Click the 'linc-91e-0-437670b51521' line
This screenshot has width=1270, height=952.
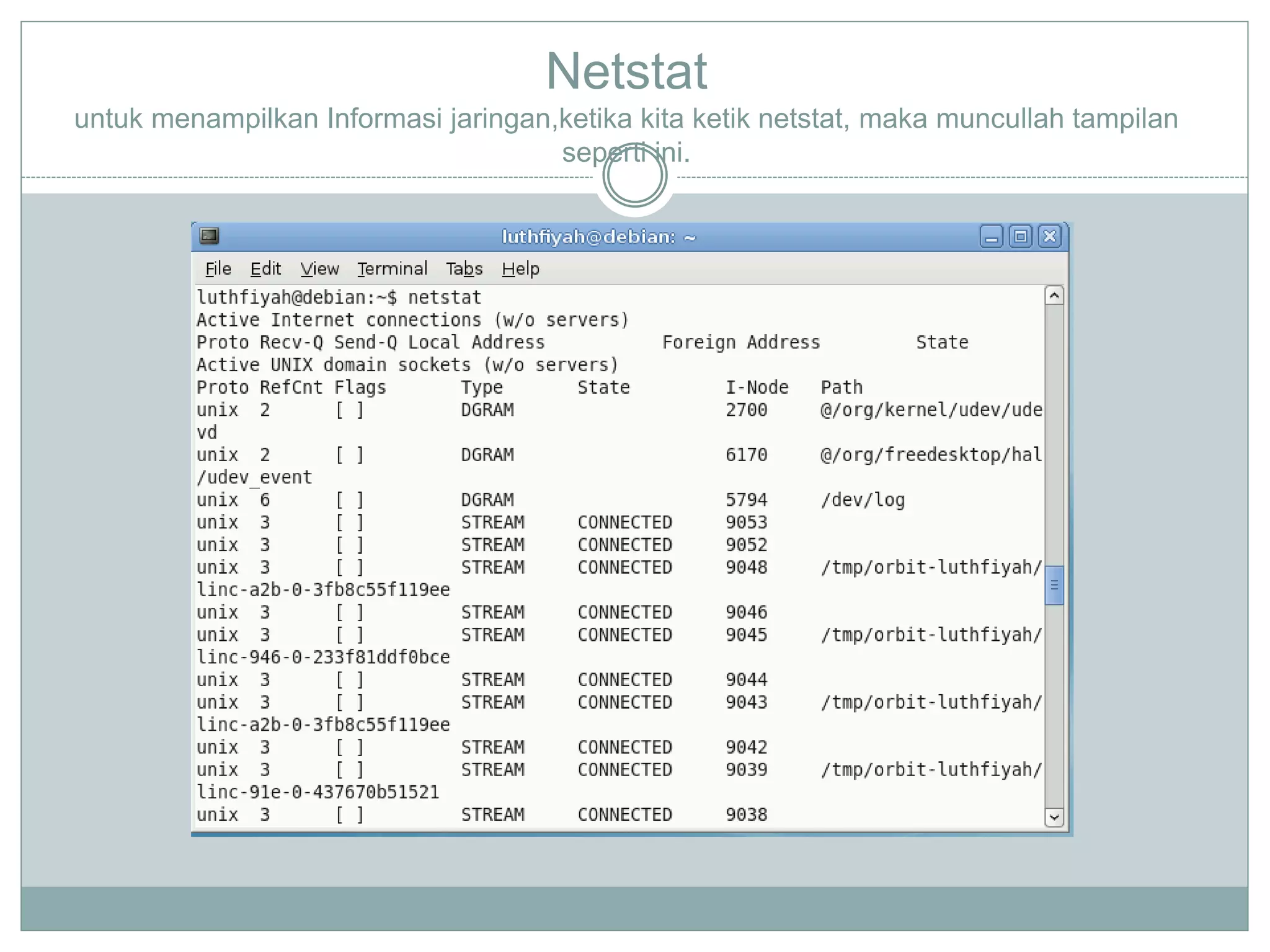click(318, 792)
